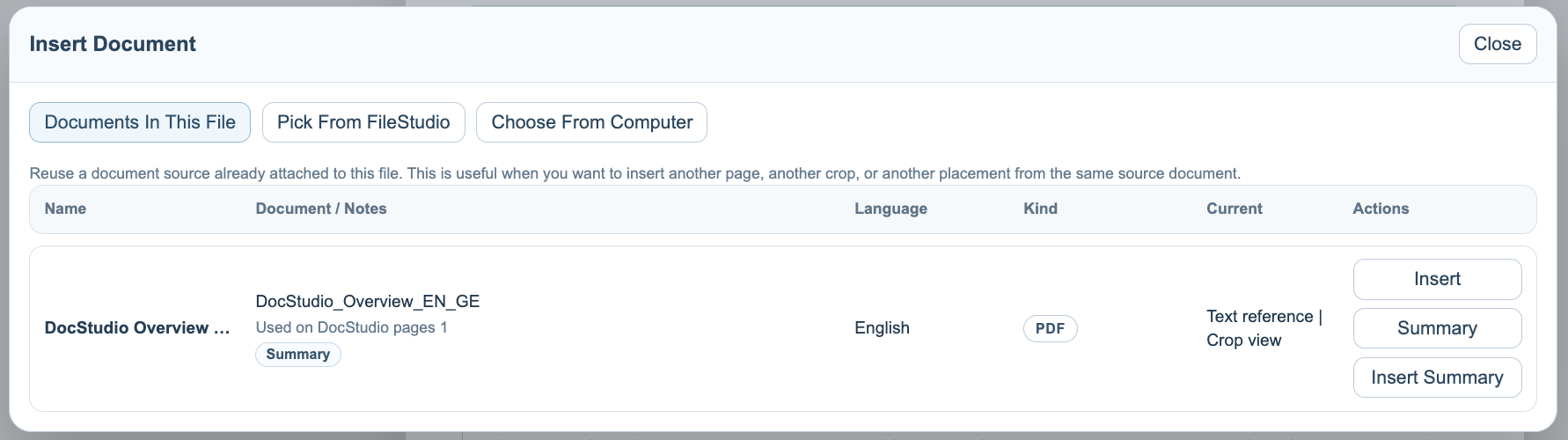This screenshot has width=1568, height=440.
Task: Click the Name column header
Action: coord(65,209)
